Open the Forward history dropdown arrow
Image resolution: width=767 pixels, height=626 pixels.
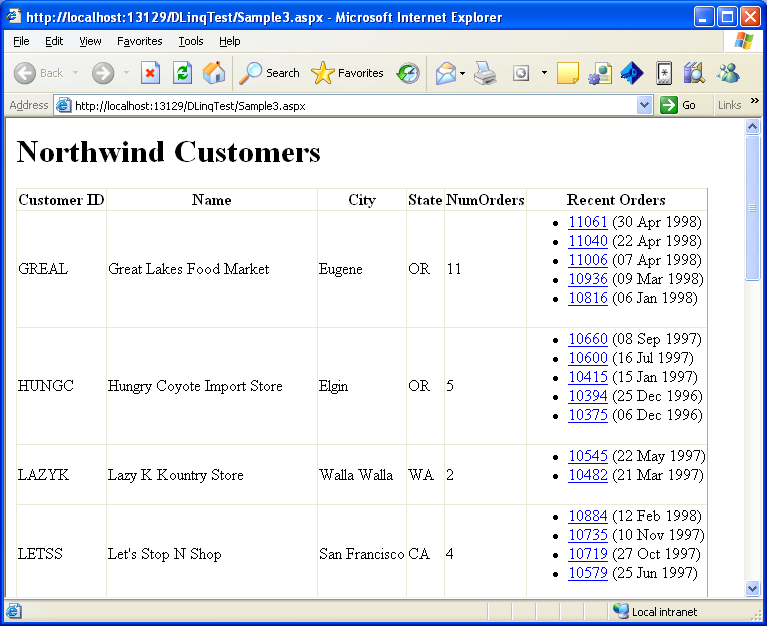[x=126, y=73]
